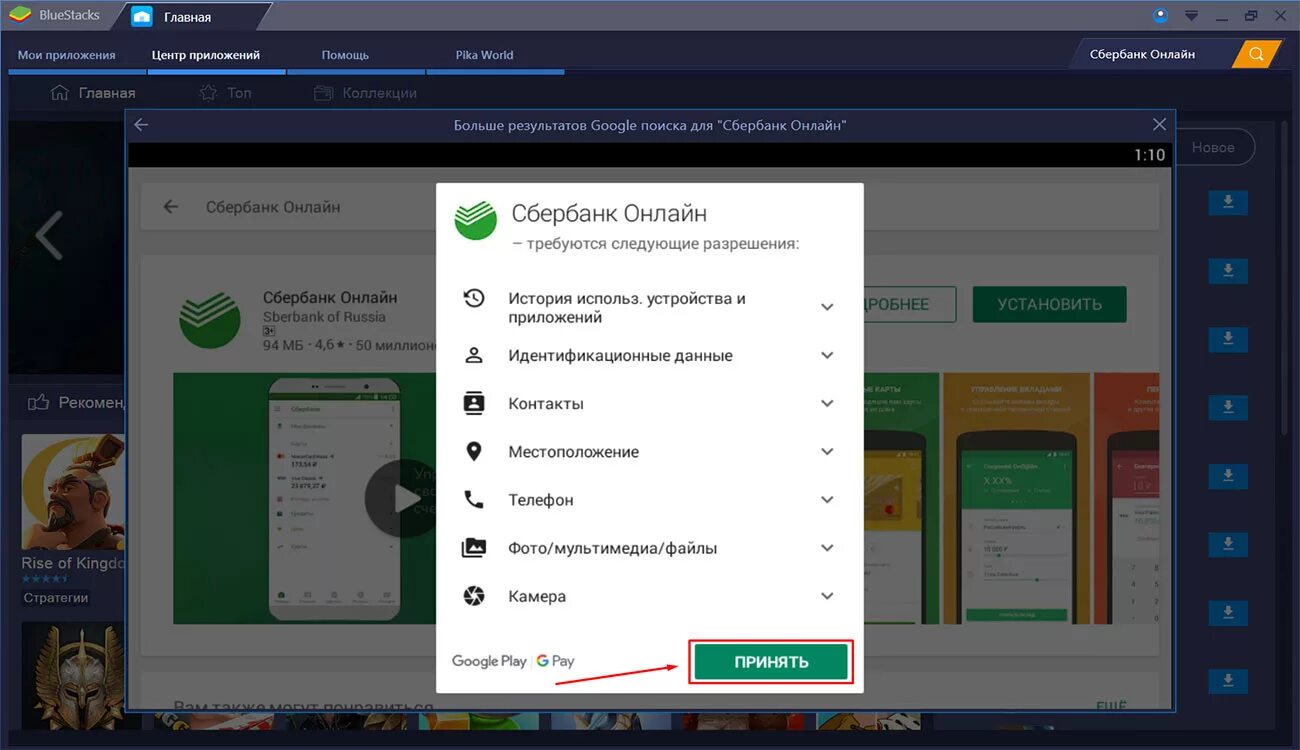Image resolution: width=1300 pixels, height=750 pixels.
Task: Click the third download icon in right column
Action: point(1228,340)
